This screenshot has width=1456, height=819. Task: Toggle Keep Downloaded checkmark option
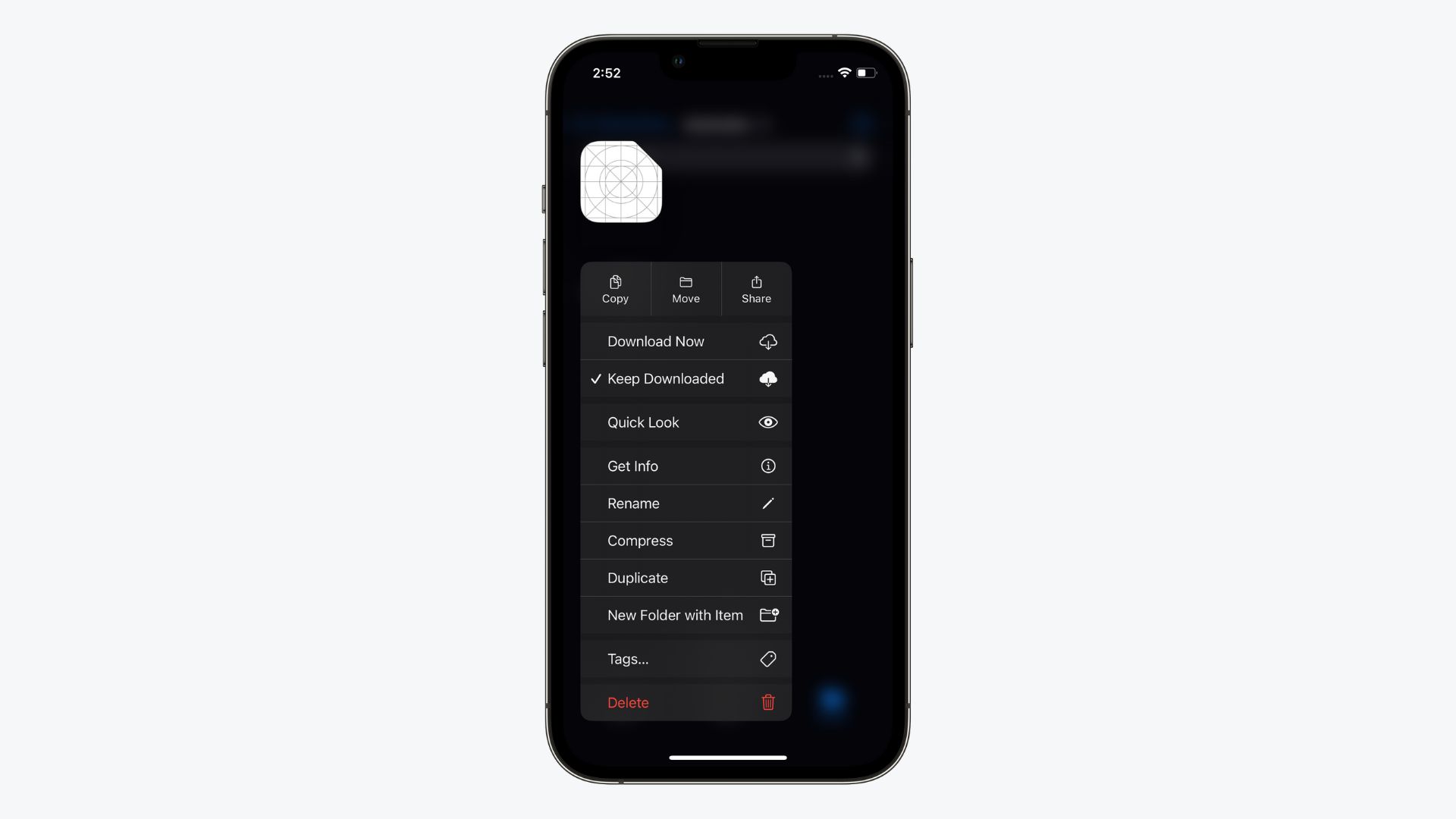(686, 378)
